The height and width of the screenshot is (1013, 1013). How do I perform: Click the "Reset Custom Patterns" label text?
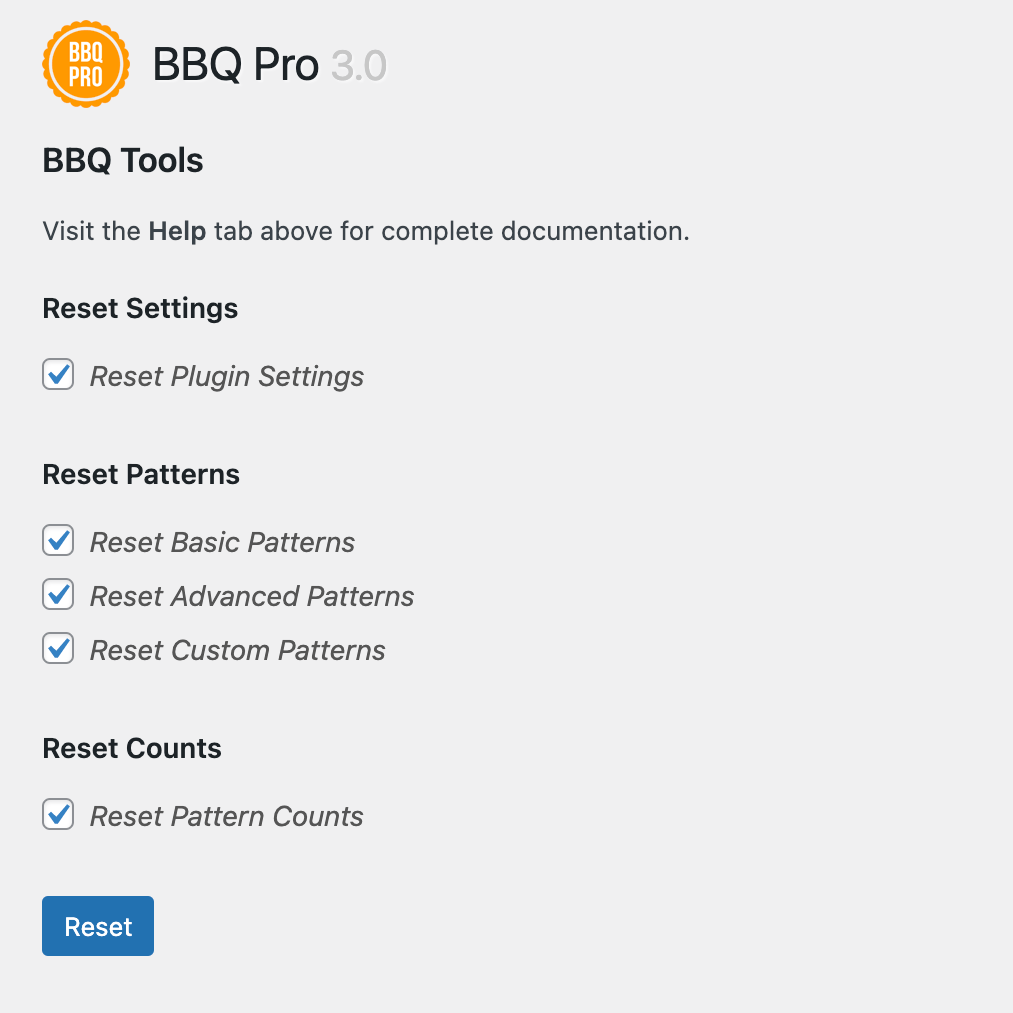(238, 651)
